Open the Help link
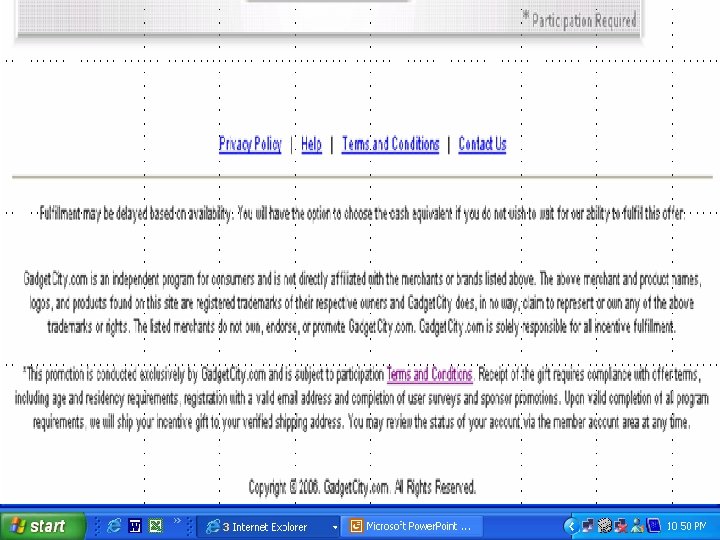 (311, 145)
